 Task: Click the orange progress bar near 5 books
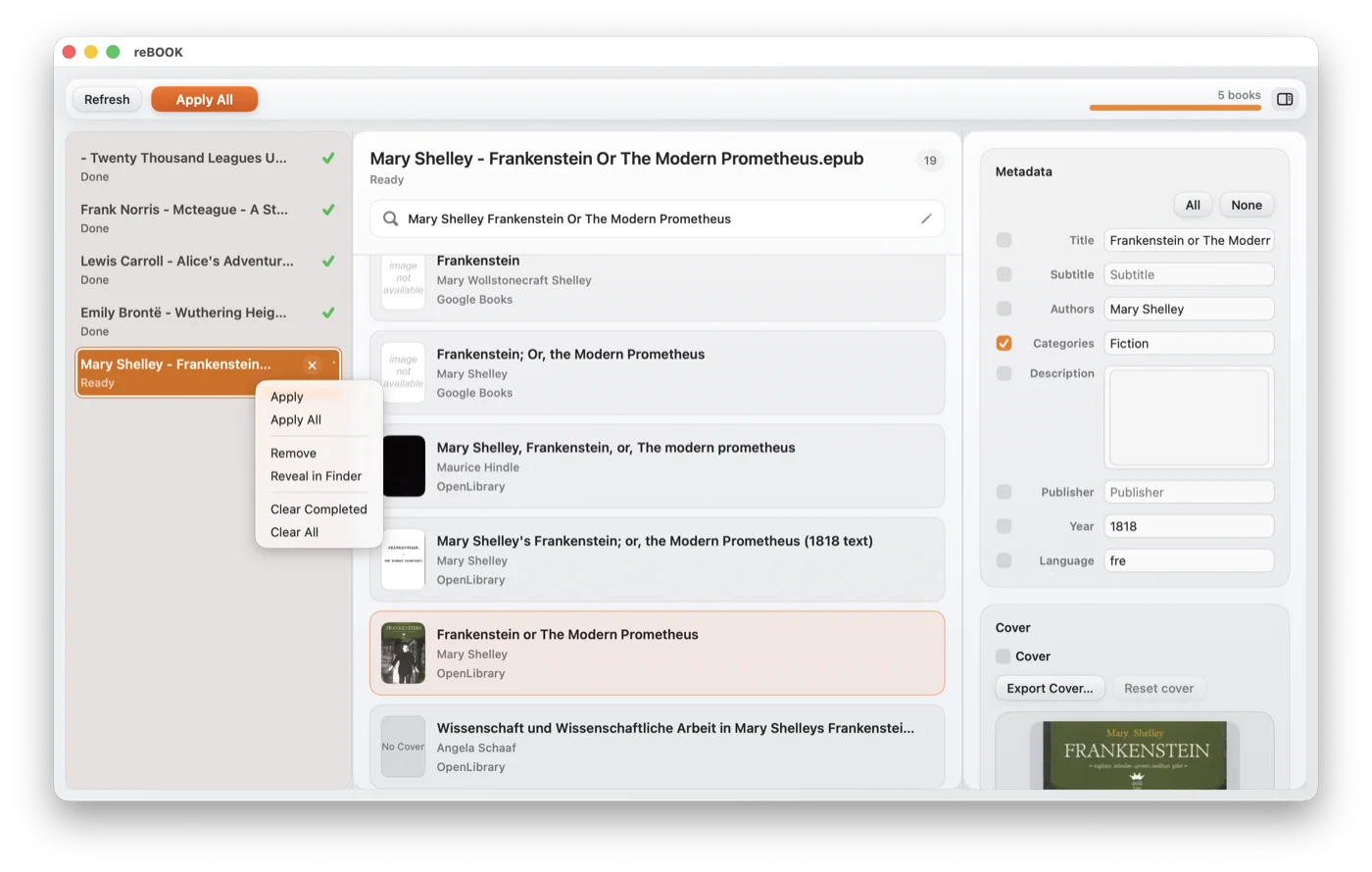pyautogui.click(x=1174, y=110)
